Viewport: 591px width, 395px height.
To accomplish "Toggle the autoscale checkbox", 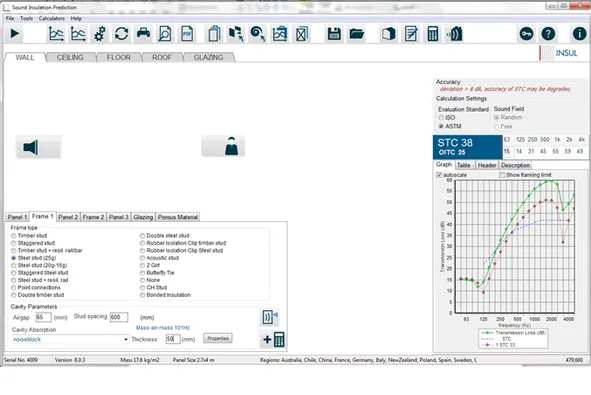I will (x=439, y=175).
